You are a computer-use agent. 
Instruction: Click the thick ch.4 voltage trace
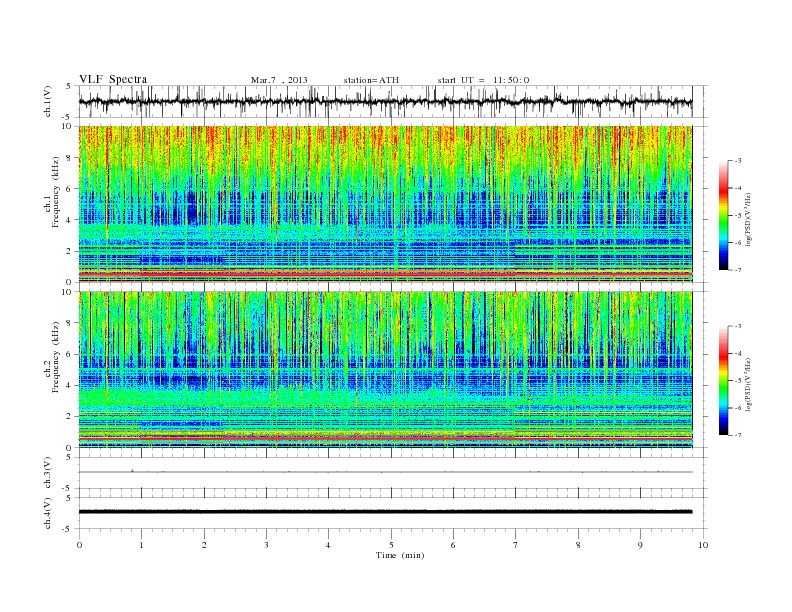[385, 512]
